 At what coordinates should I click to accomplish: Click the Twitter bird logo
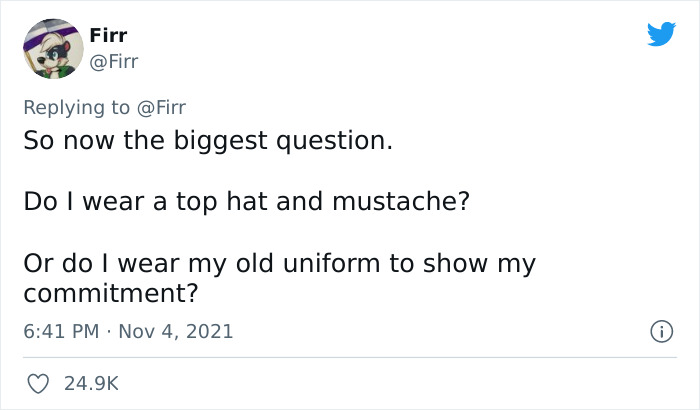pyautogui.click(x=661, y=34)
